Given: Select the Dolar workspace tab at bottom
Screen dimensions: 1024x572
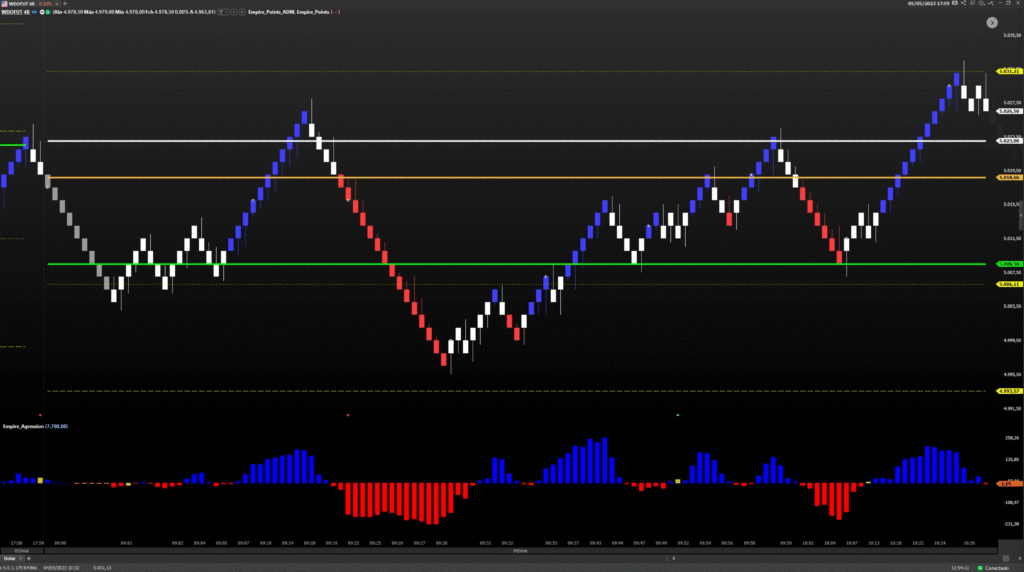Looking at the screenshot, I should 11,557.
